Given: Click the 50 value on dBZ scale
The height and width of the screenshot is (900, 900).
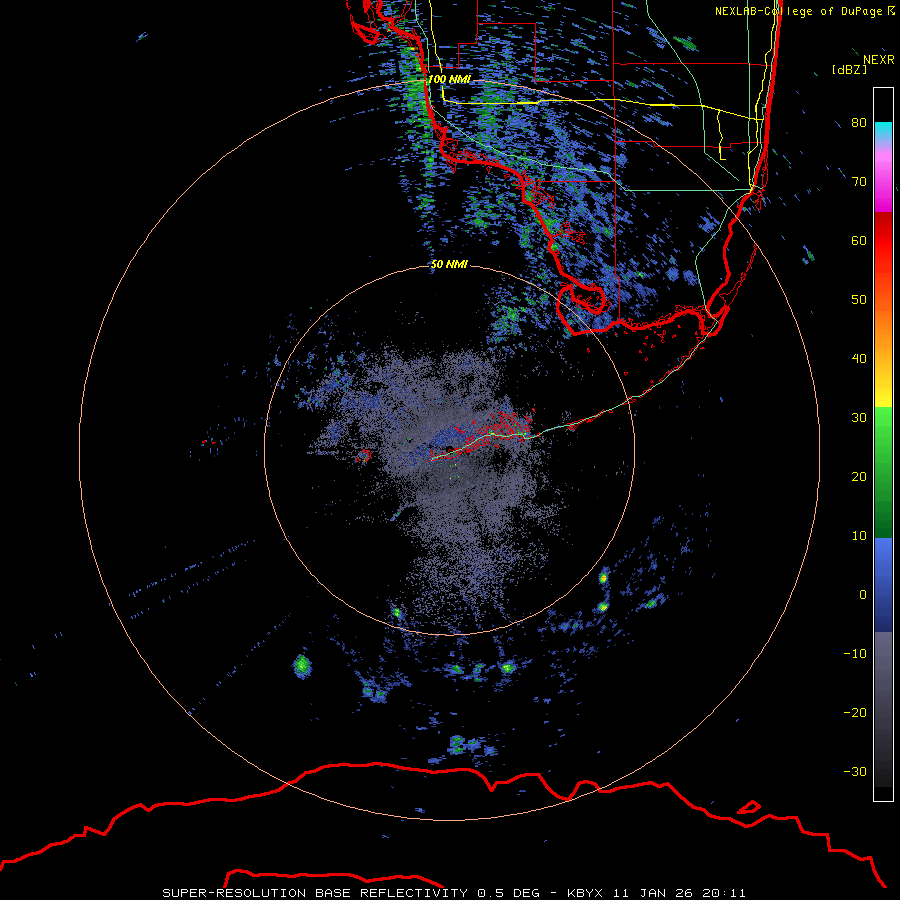Looking at the screenshot, I should [x=859, y=300].
